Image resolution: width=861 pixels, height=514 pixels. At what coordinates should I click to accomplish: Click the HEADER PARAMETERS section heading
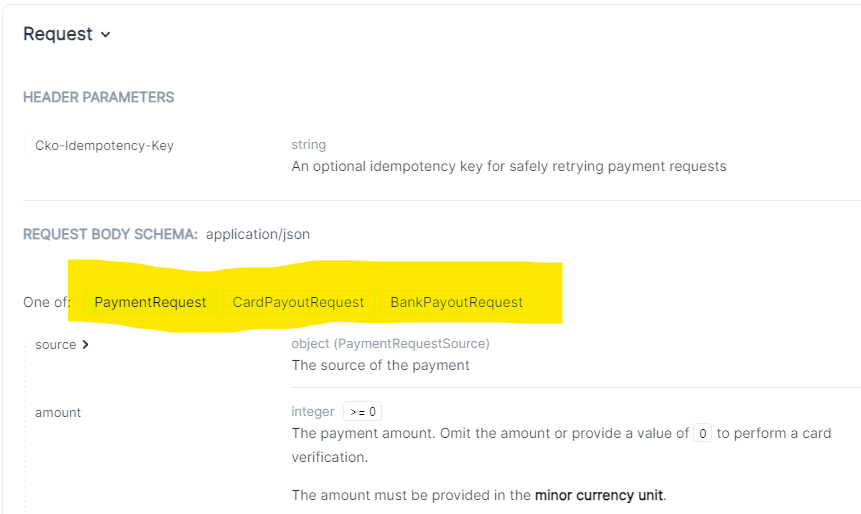pos(98,98)
